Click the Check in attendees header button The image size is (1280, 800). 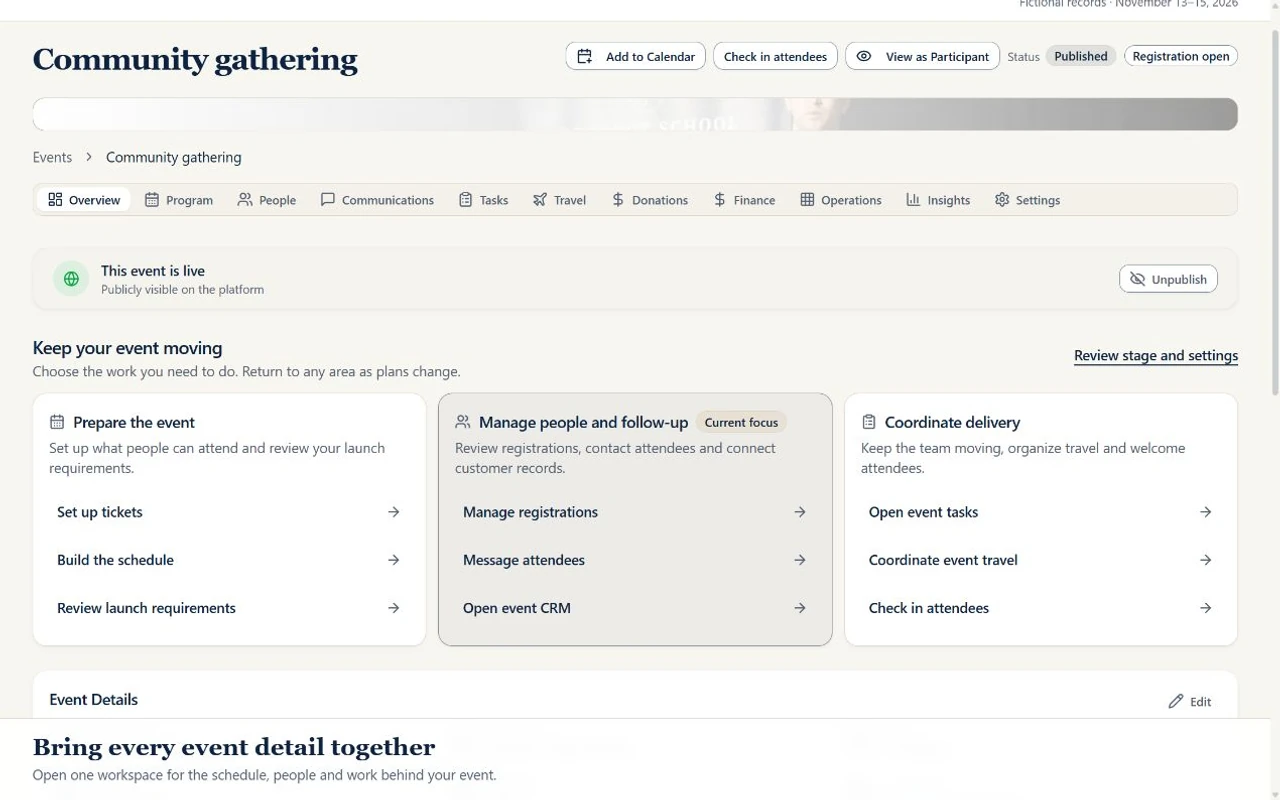point(775,56)
